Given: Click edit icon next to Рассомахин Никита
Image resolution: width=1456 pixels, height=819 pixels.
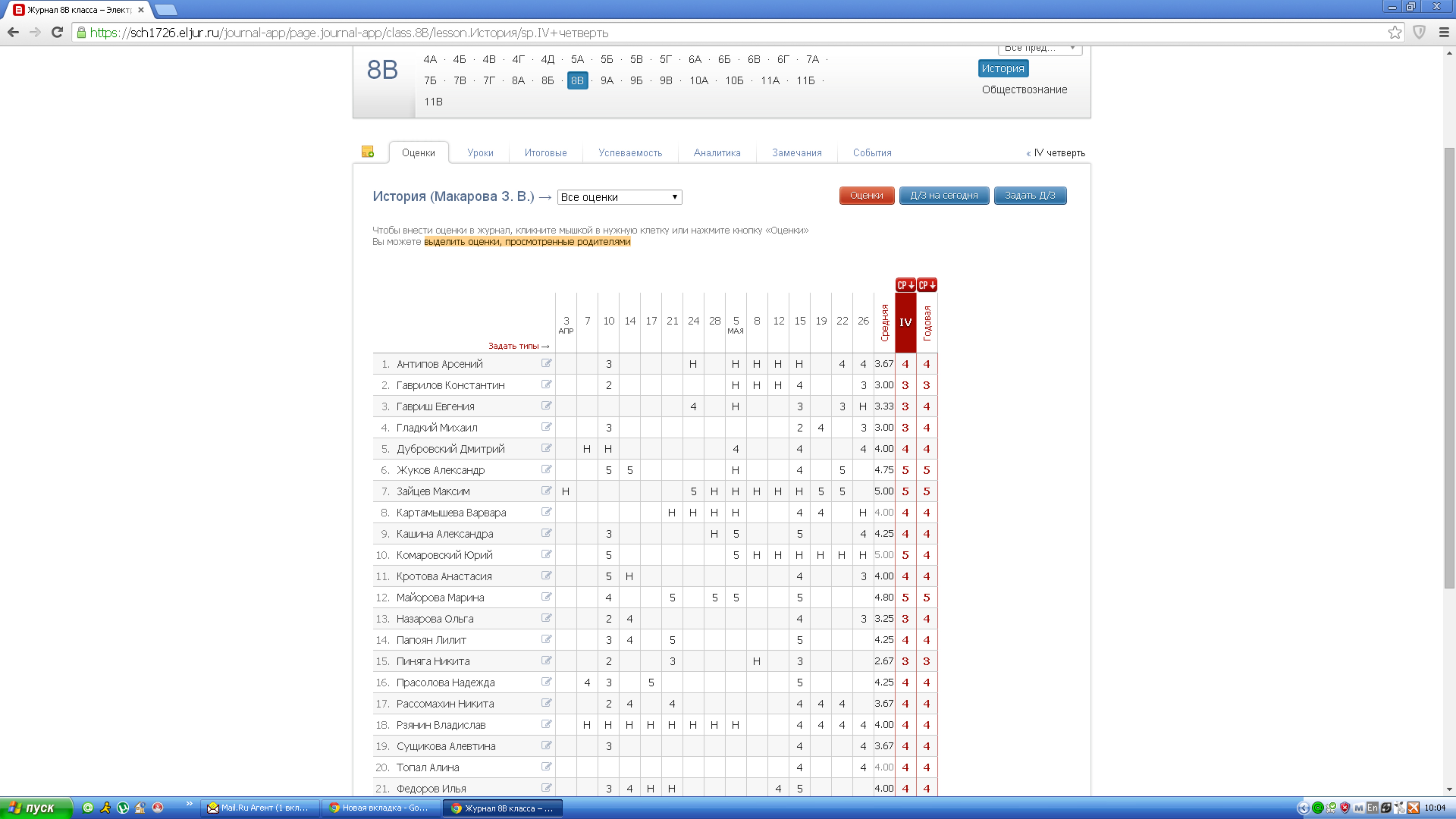Looking at the screenshot, I should [546, 703].
